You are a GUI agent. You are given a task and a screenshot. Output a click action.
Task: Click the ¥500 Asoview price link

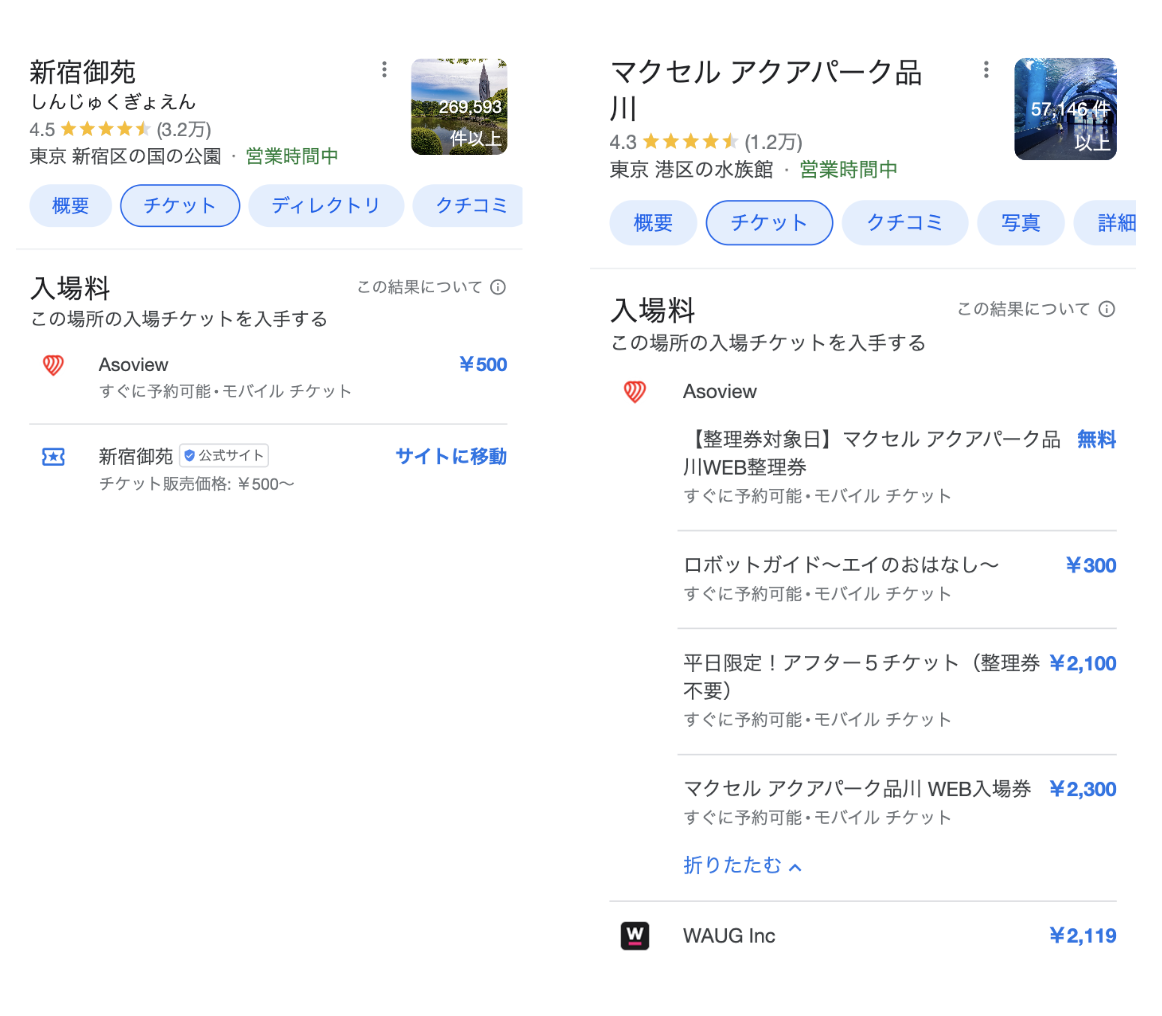(x=483, y=365)
